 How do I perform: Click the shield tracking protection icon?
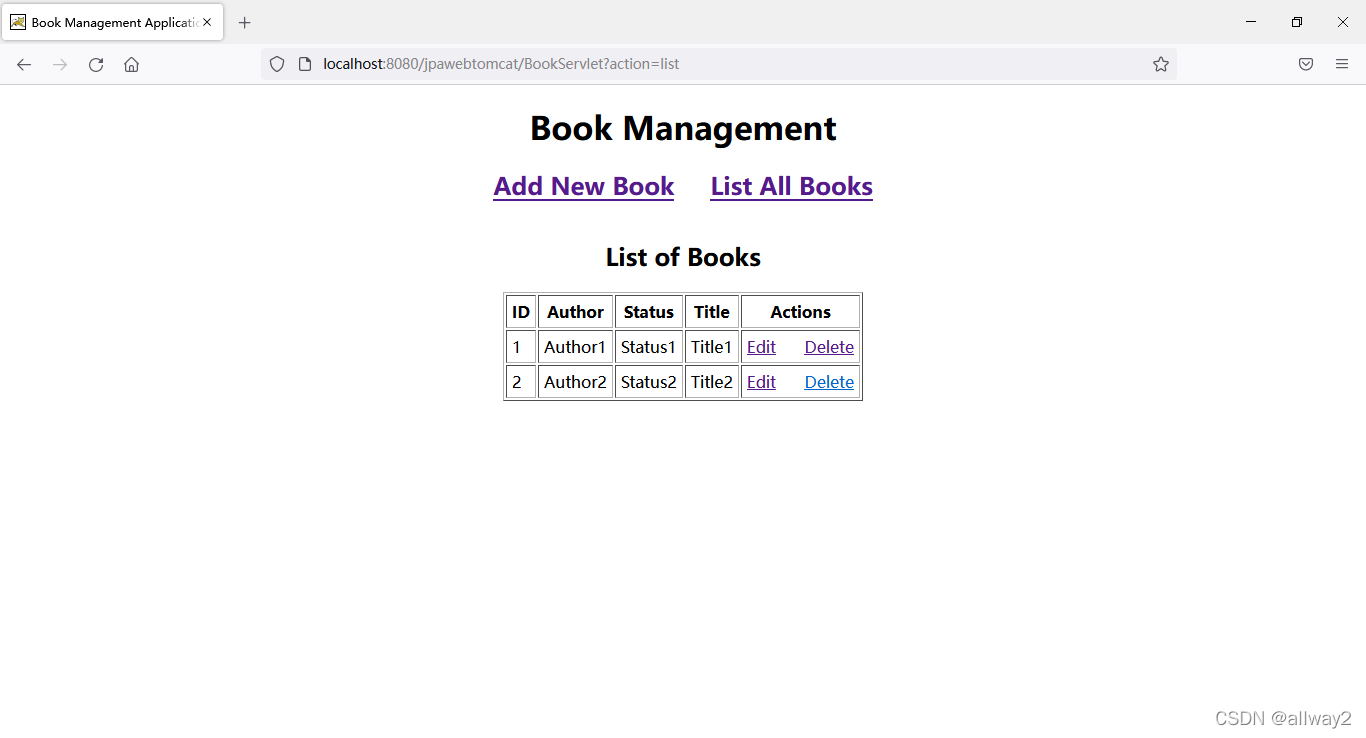[277, 64]
